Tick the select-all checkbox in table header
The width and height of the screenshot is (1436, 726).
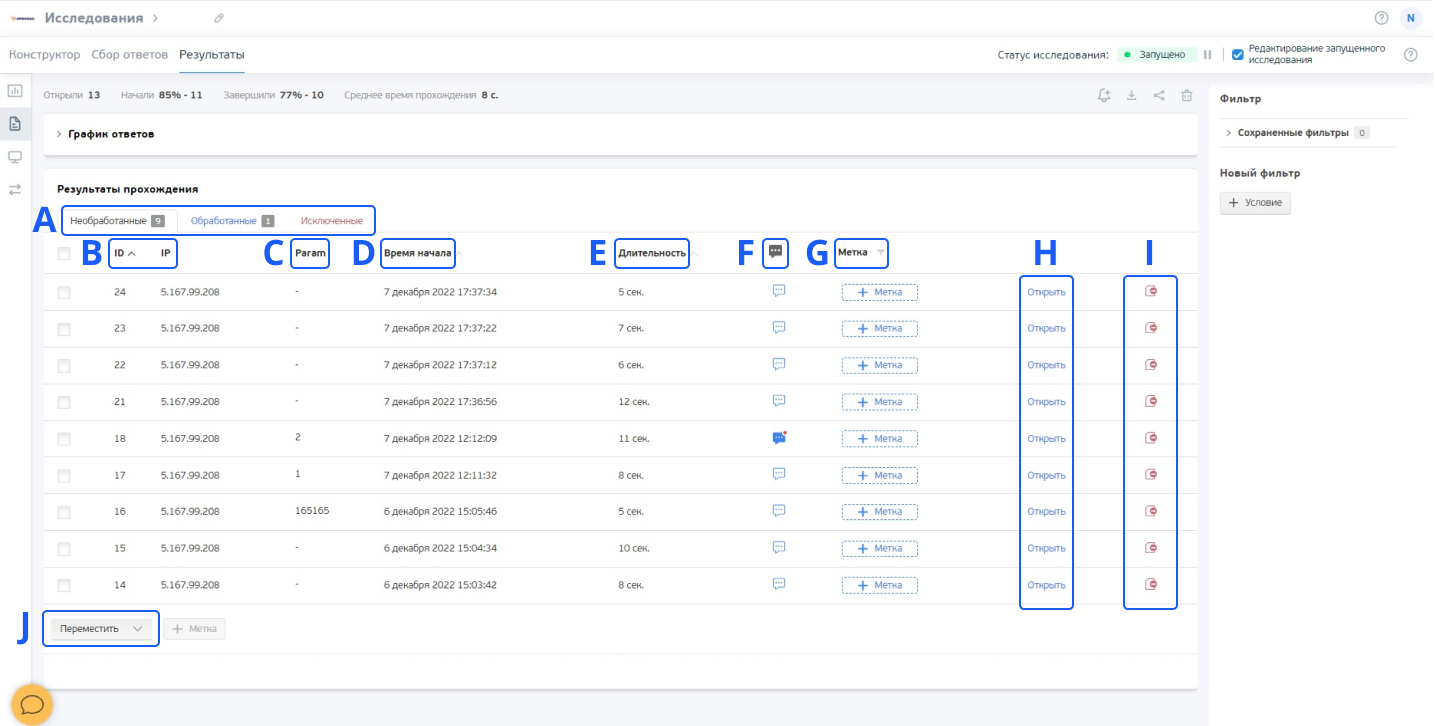(x=64, y=254)
